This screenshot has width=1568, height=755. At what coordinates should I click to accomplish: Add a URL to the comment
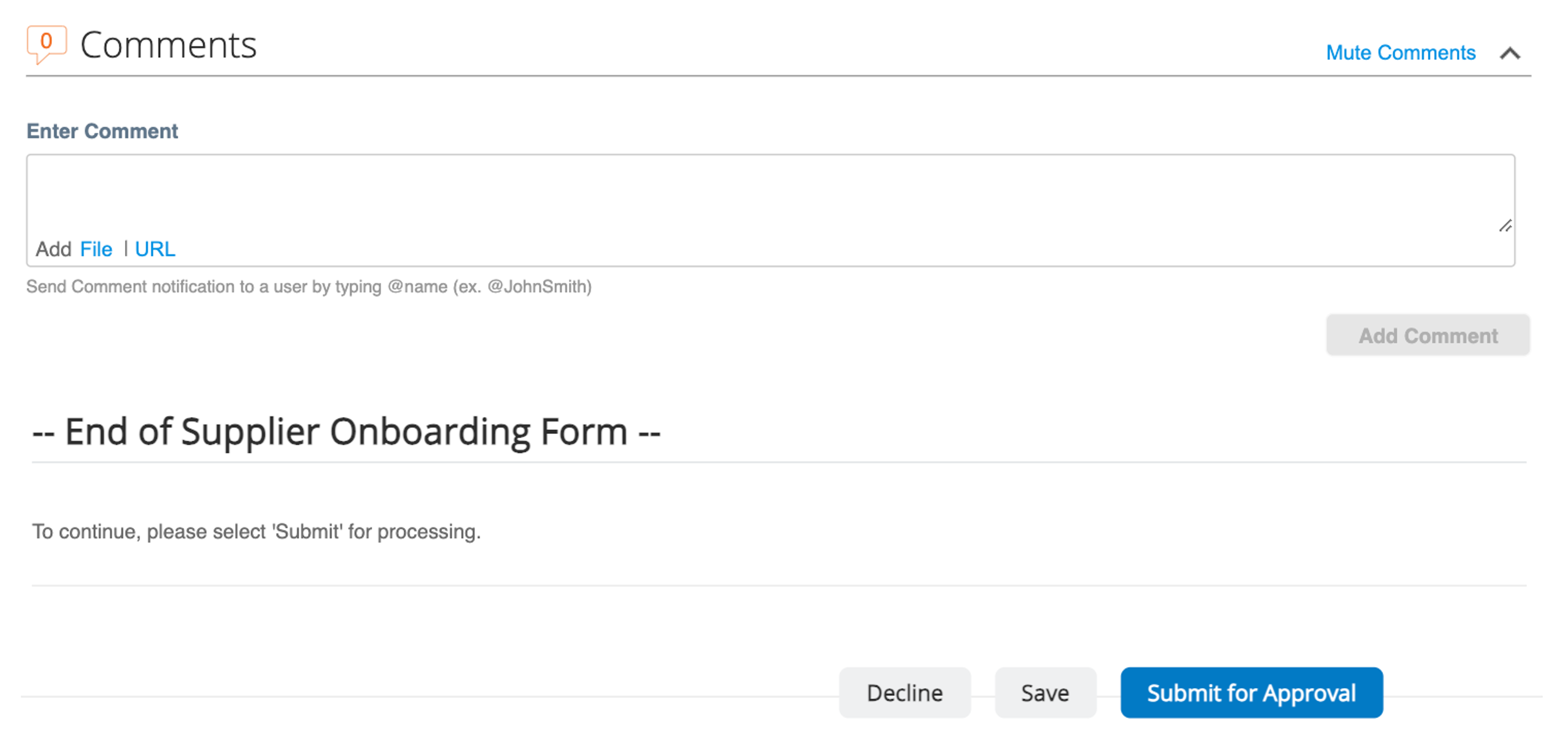155,249
